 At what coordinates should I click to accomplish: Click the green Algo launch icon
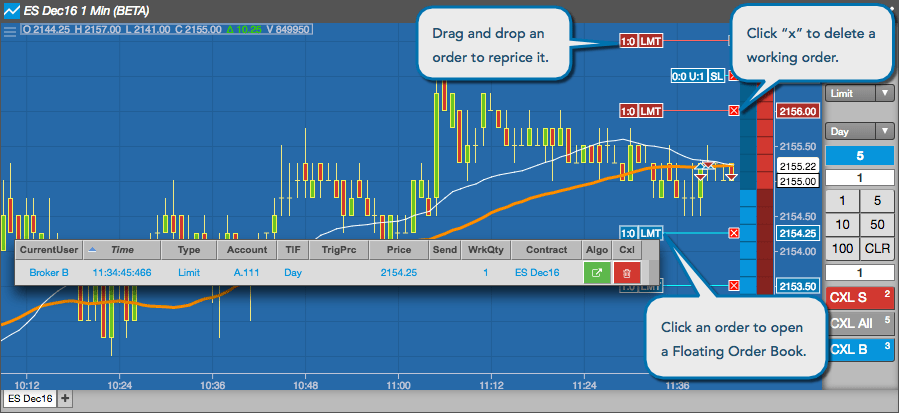597,273
